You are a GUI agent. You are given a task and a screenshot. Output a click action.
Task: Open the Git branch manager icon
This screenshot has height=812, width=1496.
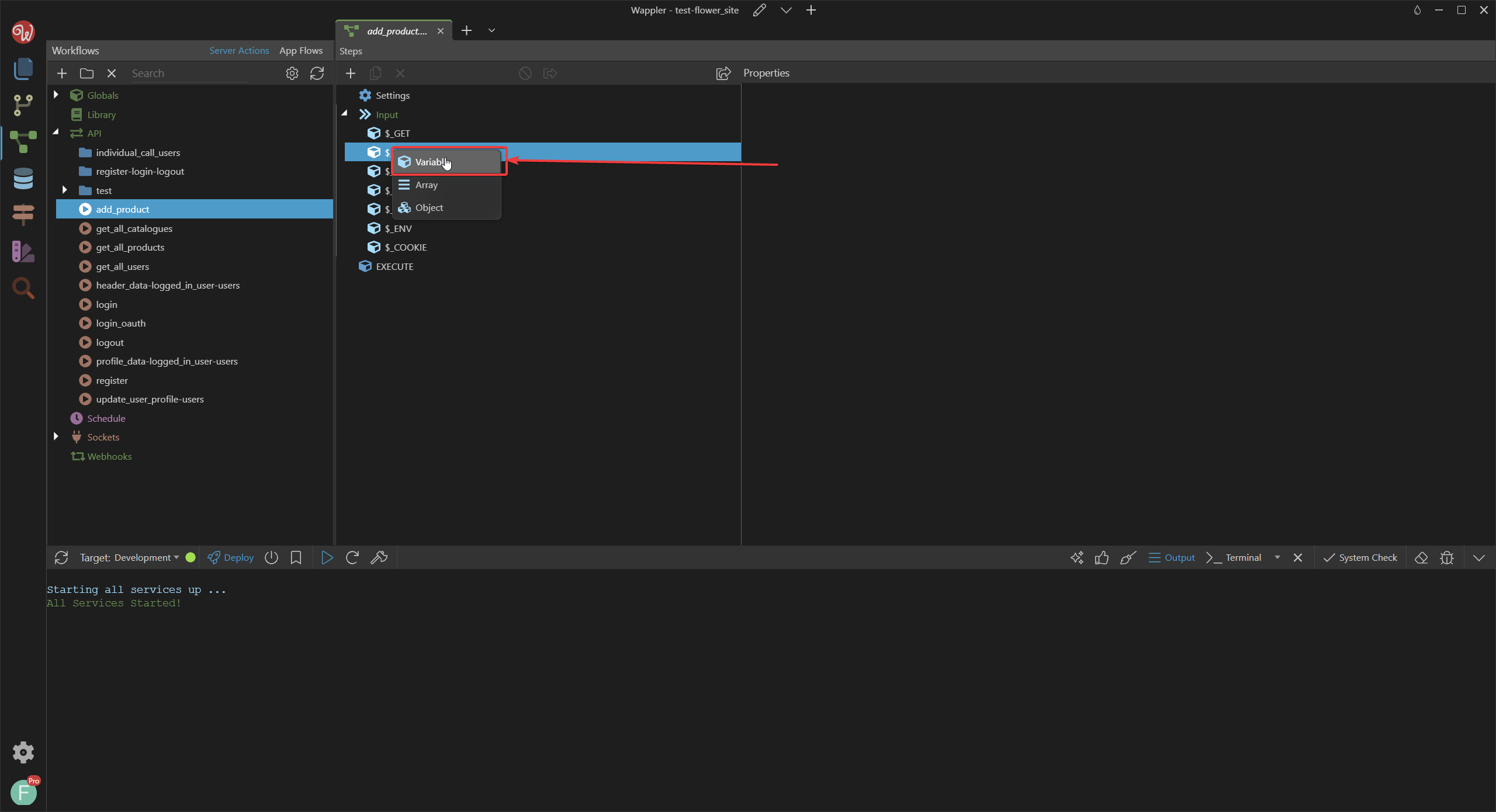coord(23,105)
